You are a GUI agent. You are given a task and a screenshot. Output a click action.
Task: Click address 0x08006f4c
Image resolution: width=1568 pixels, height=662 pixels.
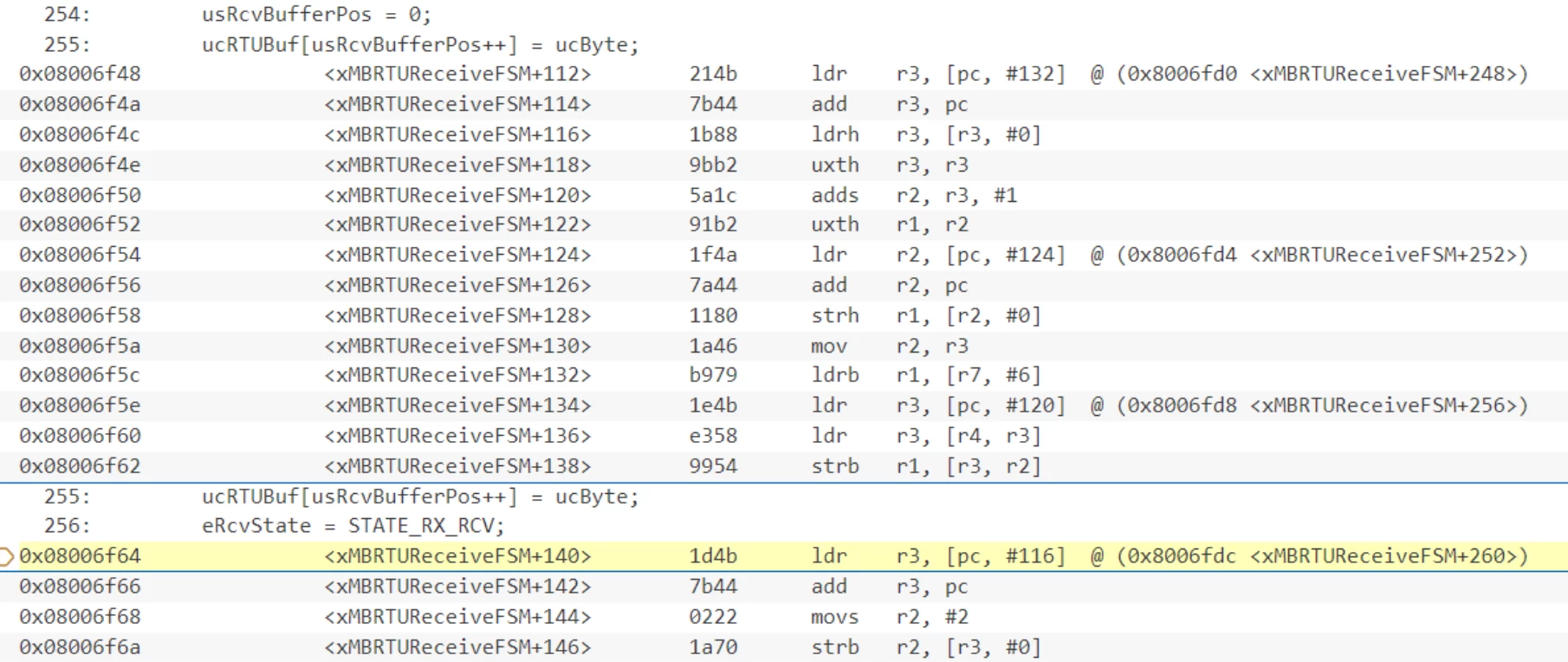click(80, 135)
